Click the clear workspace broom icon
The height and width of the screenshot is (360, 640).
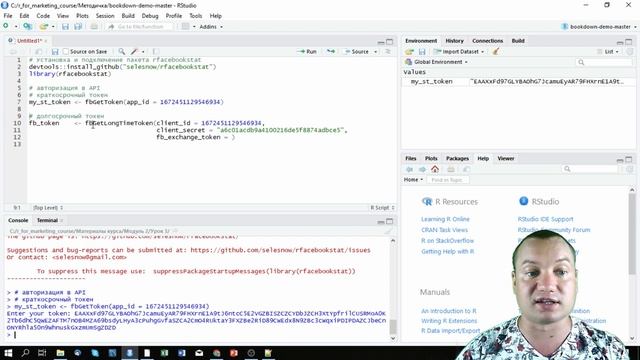pos(496,52)
